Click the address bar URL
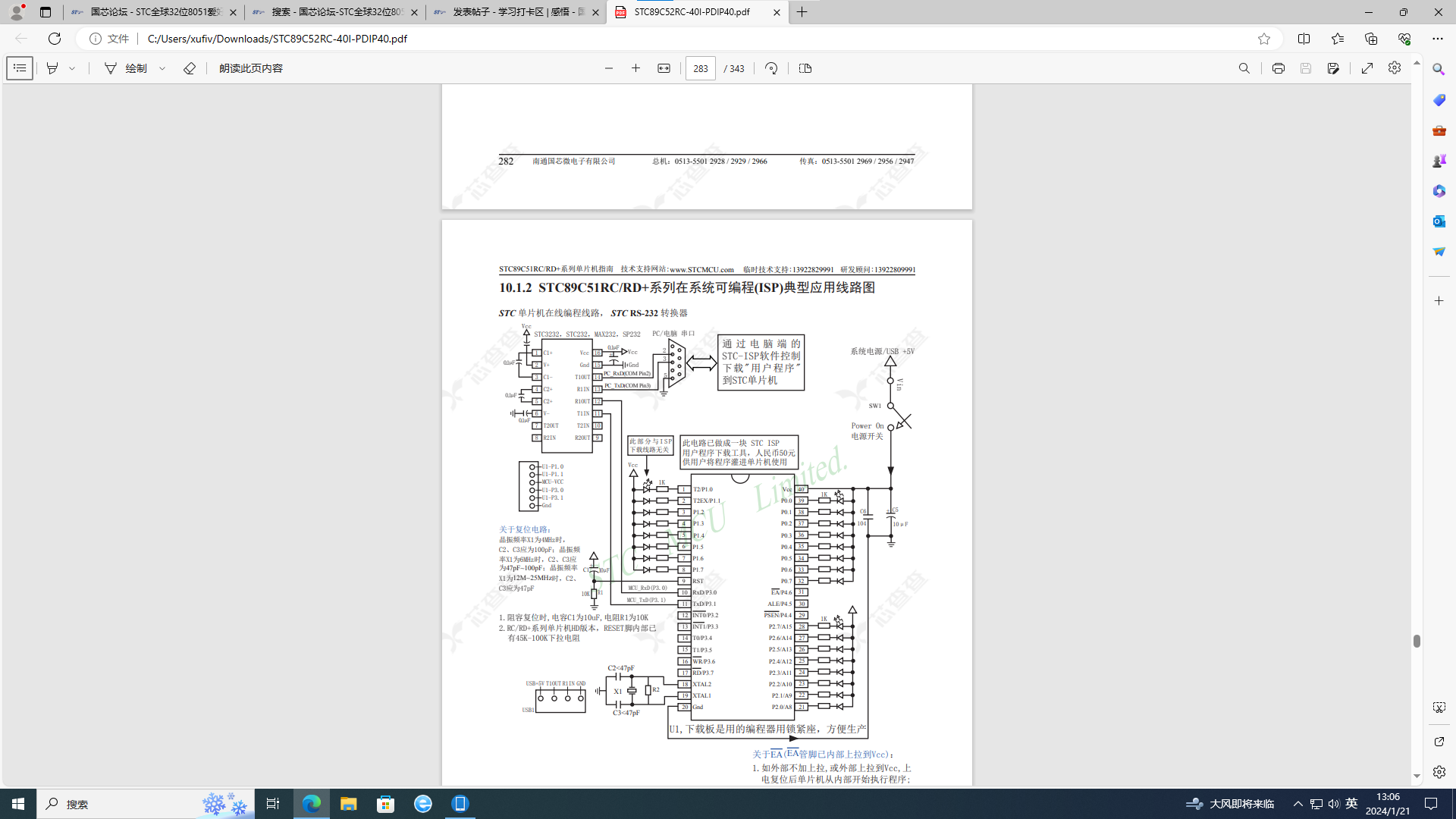The height and width of the screenshot is (819, 1456). pyautogui.click(x=278, y=39)
